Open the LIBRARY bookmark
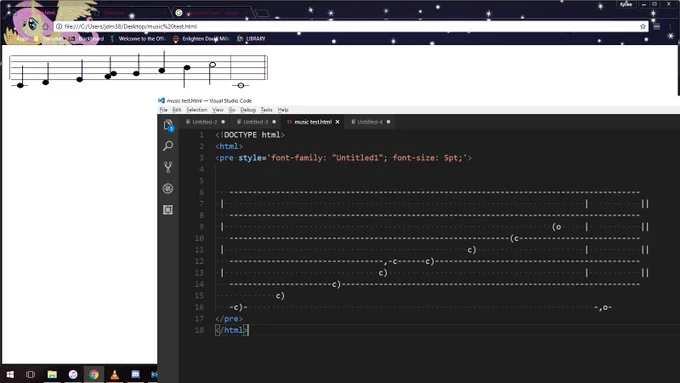Screen dimensions: 680x383 click(x=252, y=39)
